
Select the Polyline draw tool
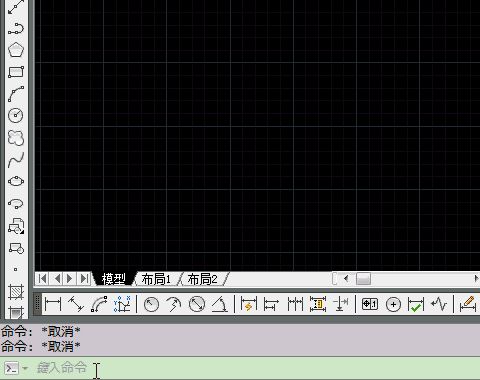16,29
